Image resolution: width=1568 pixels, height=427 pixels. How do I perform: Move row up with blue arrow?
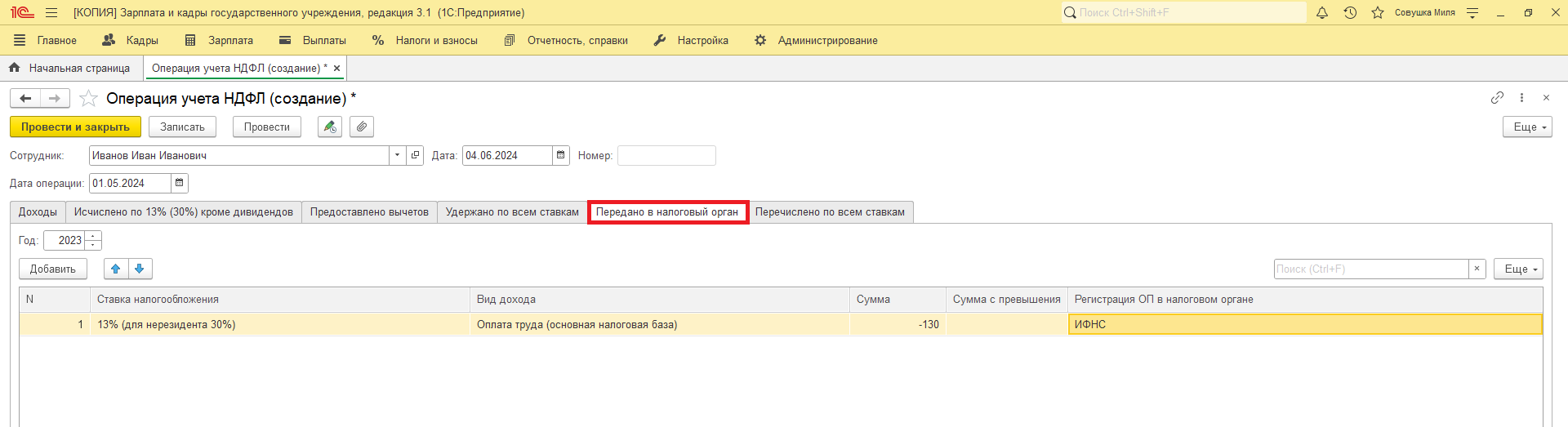pos(116,269)
